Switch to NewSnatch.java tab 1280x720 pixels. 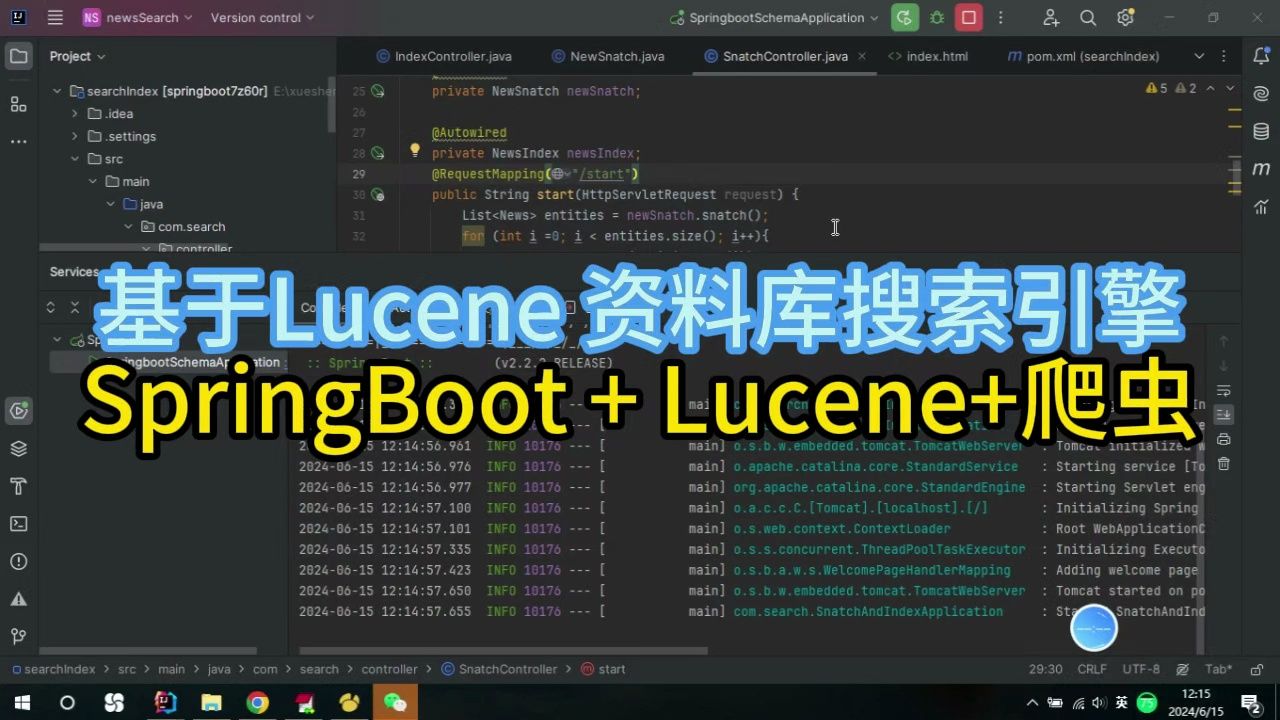click(607, 56)
